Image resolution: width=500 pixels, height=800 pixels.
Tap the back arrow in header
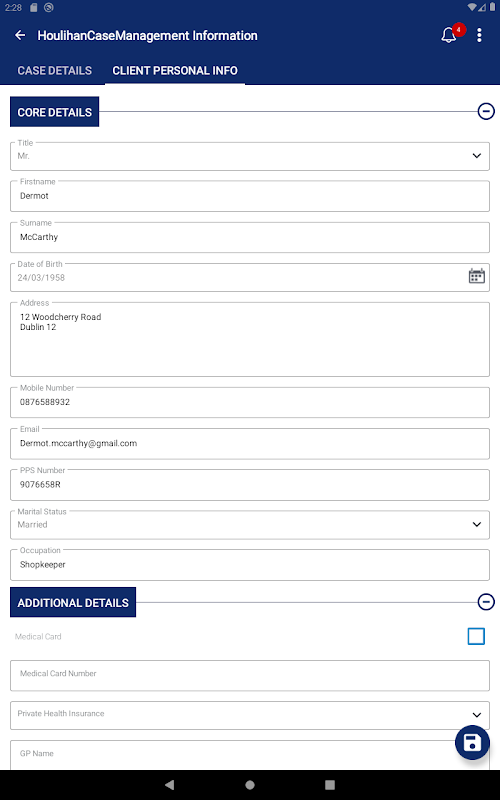20,35
